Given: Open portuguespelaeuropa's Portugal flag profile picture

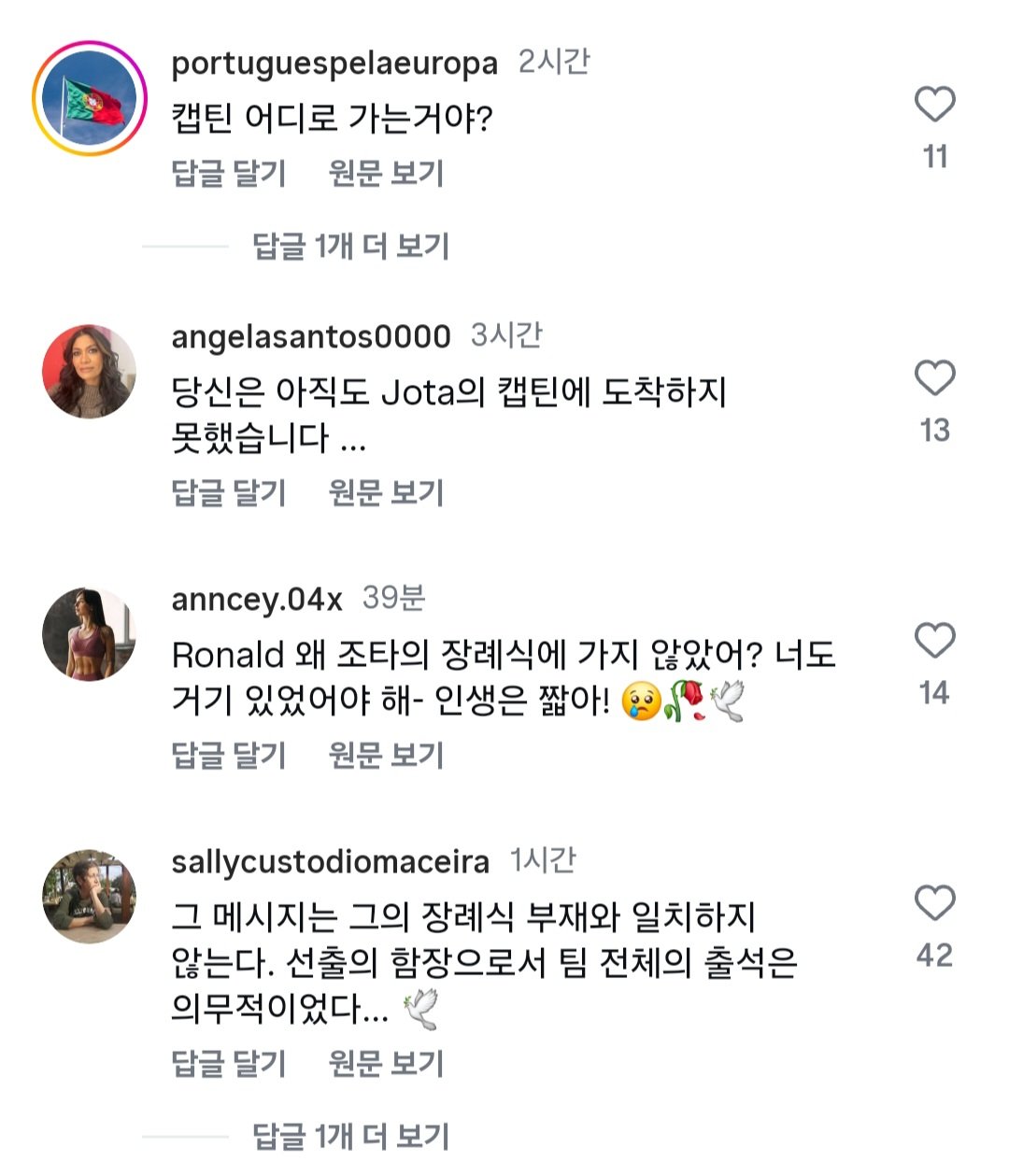Looking at the screenshot, I should (90, 98).
